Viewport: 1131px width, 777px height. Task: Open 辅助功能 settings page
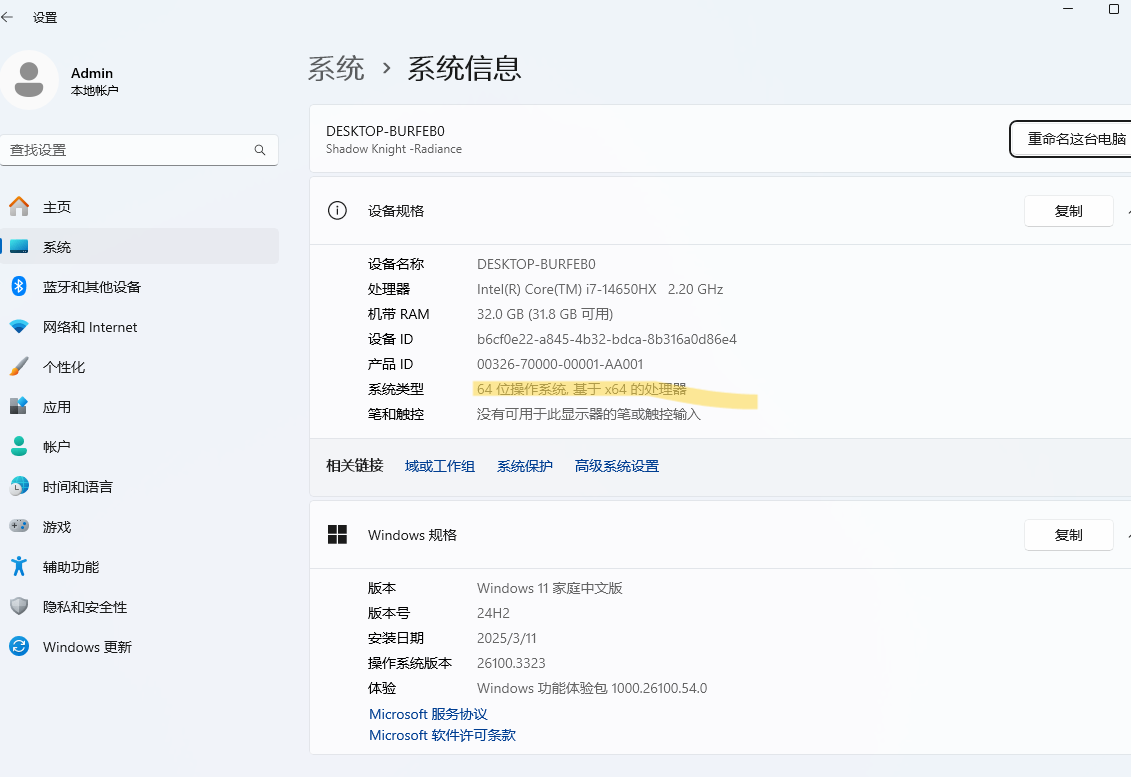coord(140,566)
